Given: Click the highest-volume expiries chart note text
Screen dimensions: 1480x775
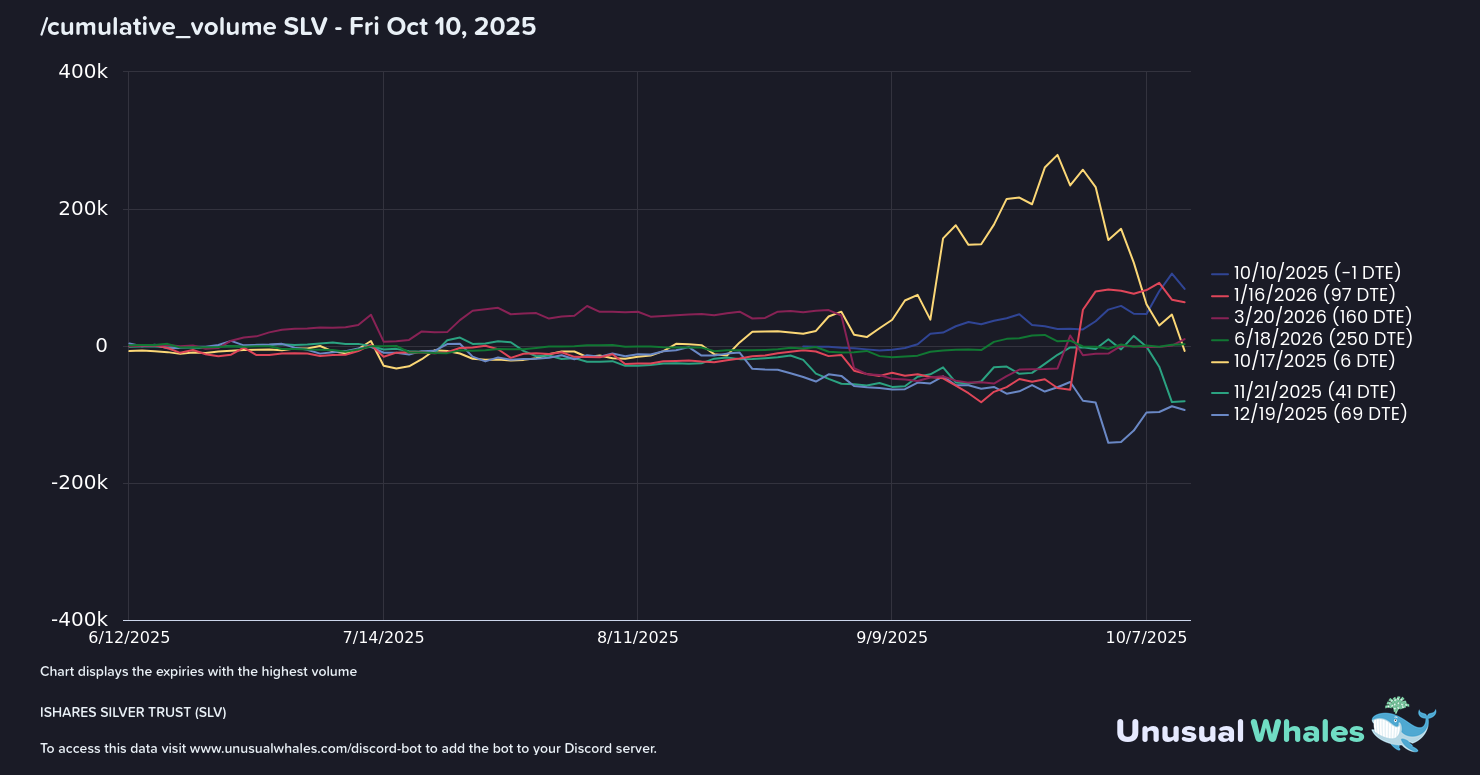Looking at the screenshot, I should [198, 672].
